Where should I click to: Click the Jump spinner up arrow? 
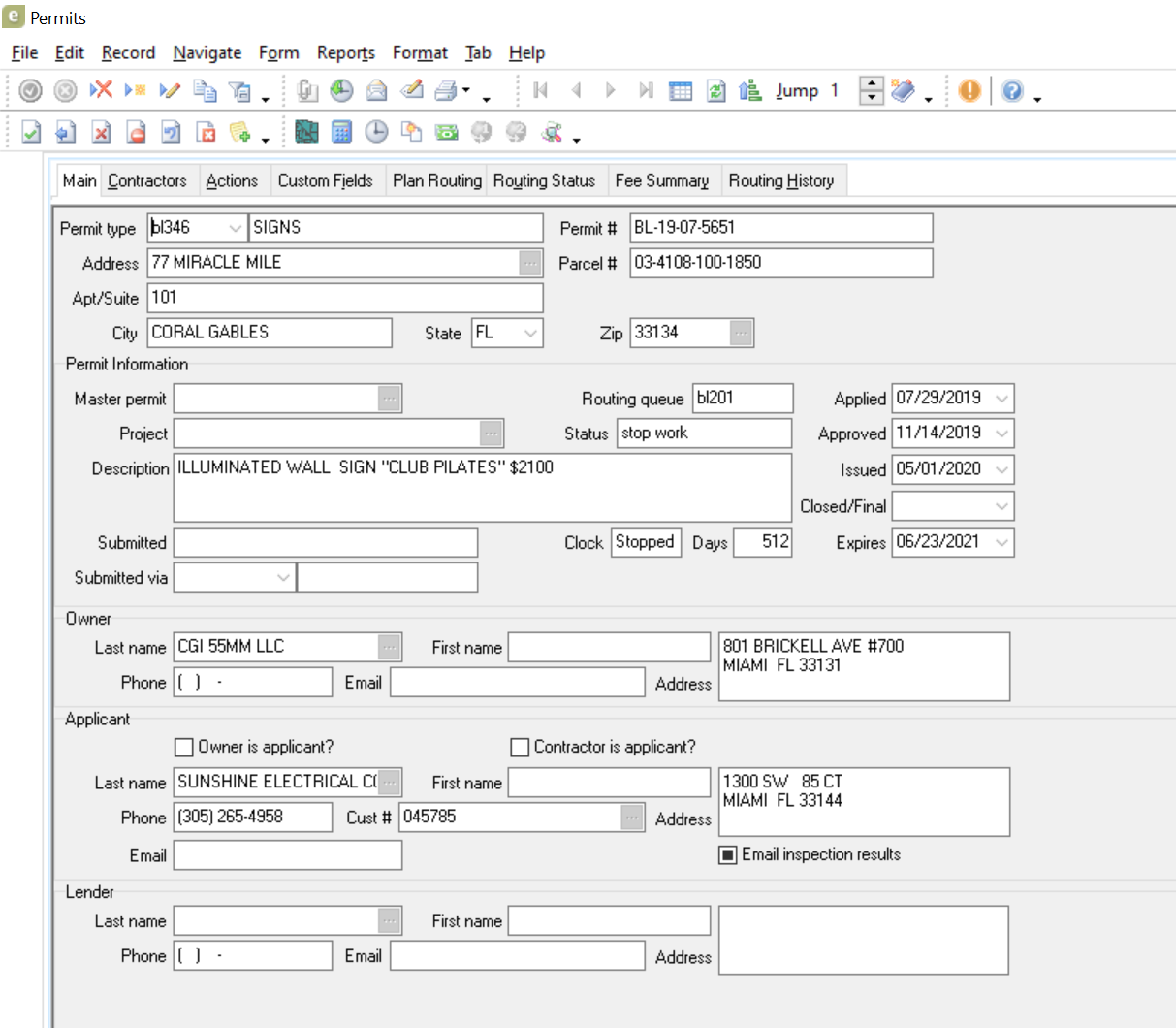[x=872, y=84]
